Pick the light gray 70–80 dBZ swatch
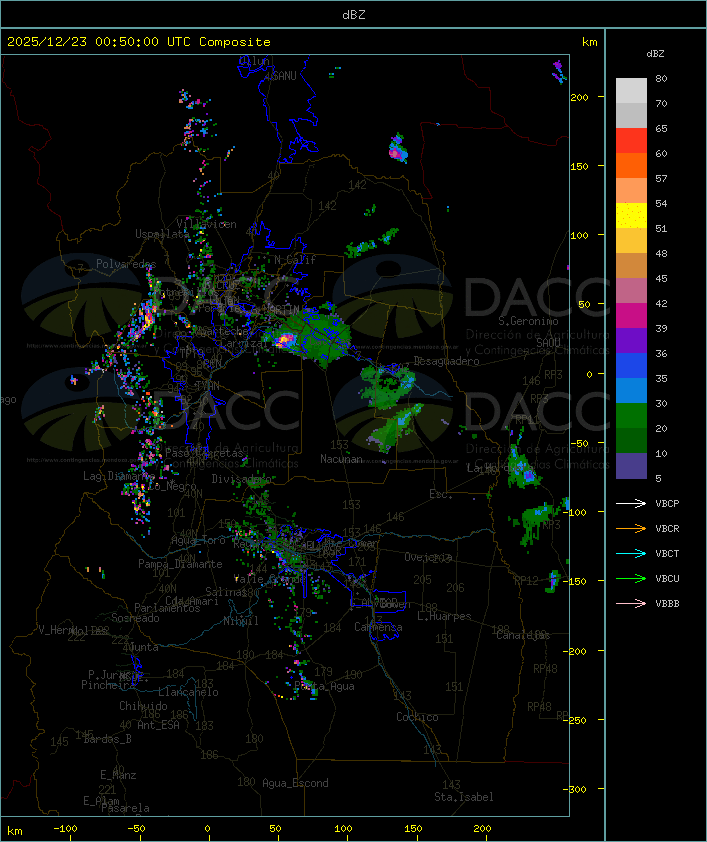Image resolution: width=707 pixels, height=842 pixels. 631,91
